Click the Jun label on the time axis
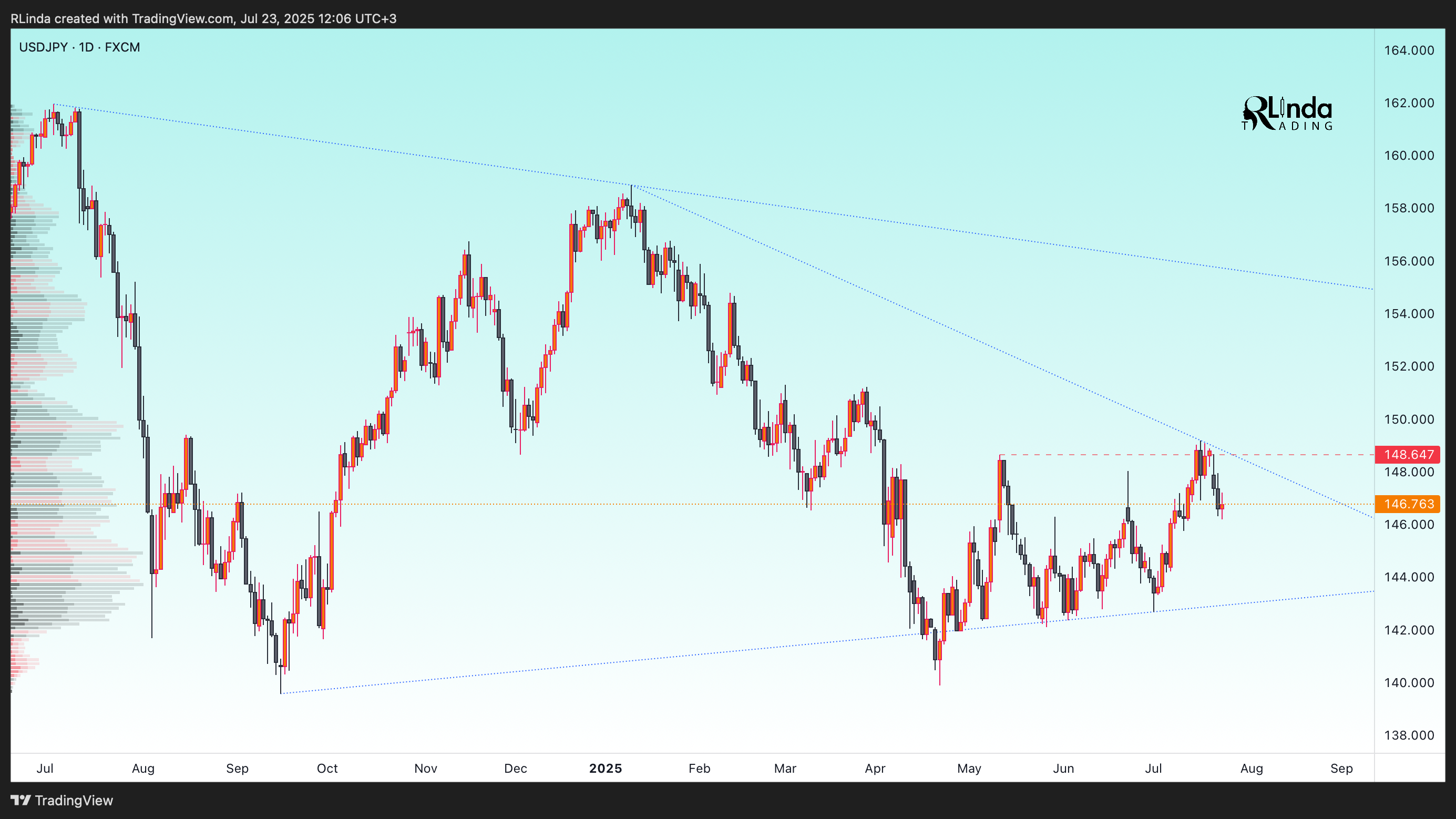This screenshot has width=1456, height=819. pyautogui.click(x=1064, y=769)
